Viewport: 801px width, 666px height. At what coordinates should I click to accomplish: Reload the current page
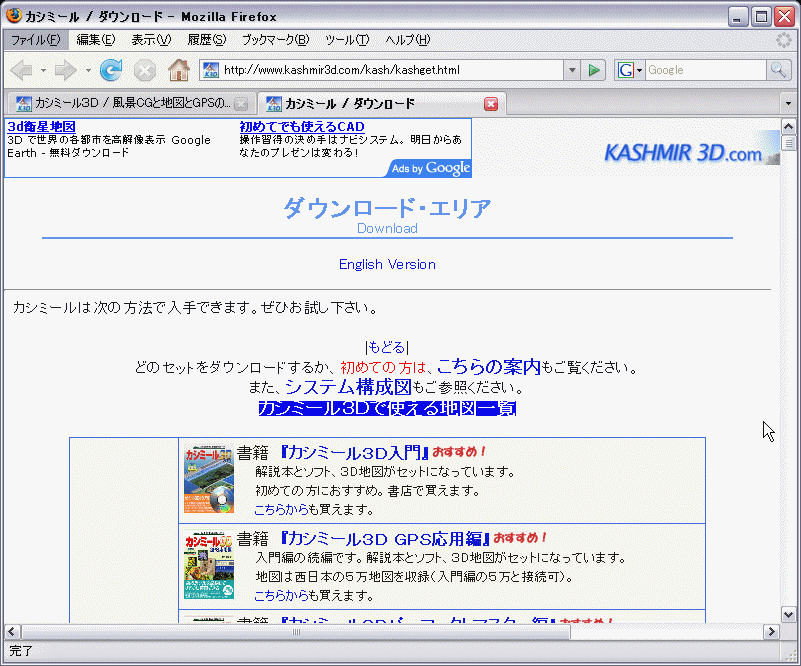[111, 70]
